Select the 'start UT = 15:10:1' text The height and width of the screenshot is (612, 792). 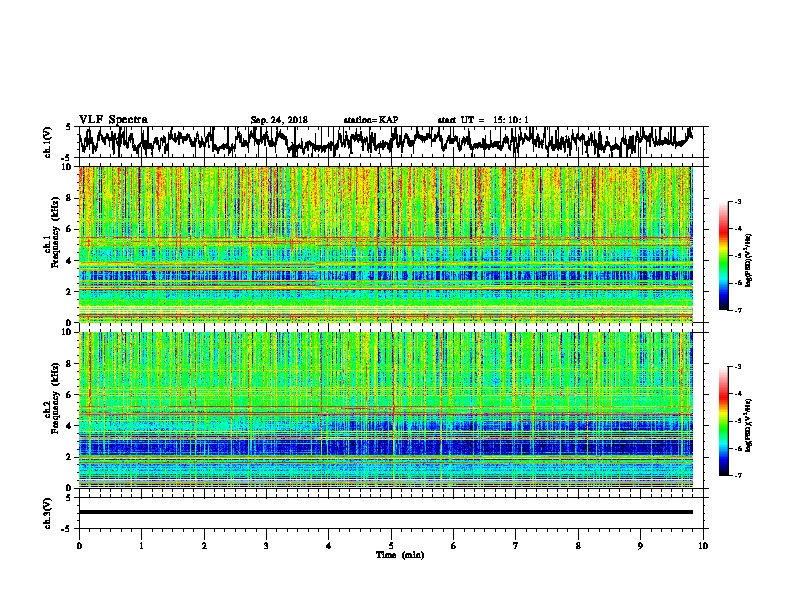[483, 120]
